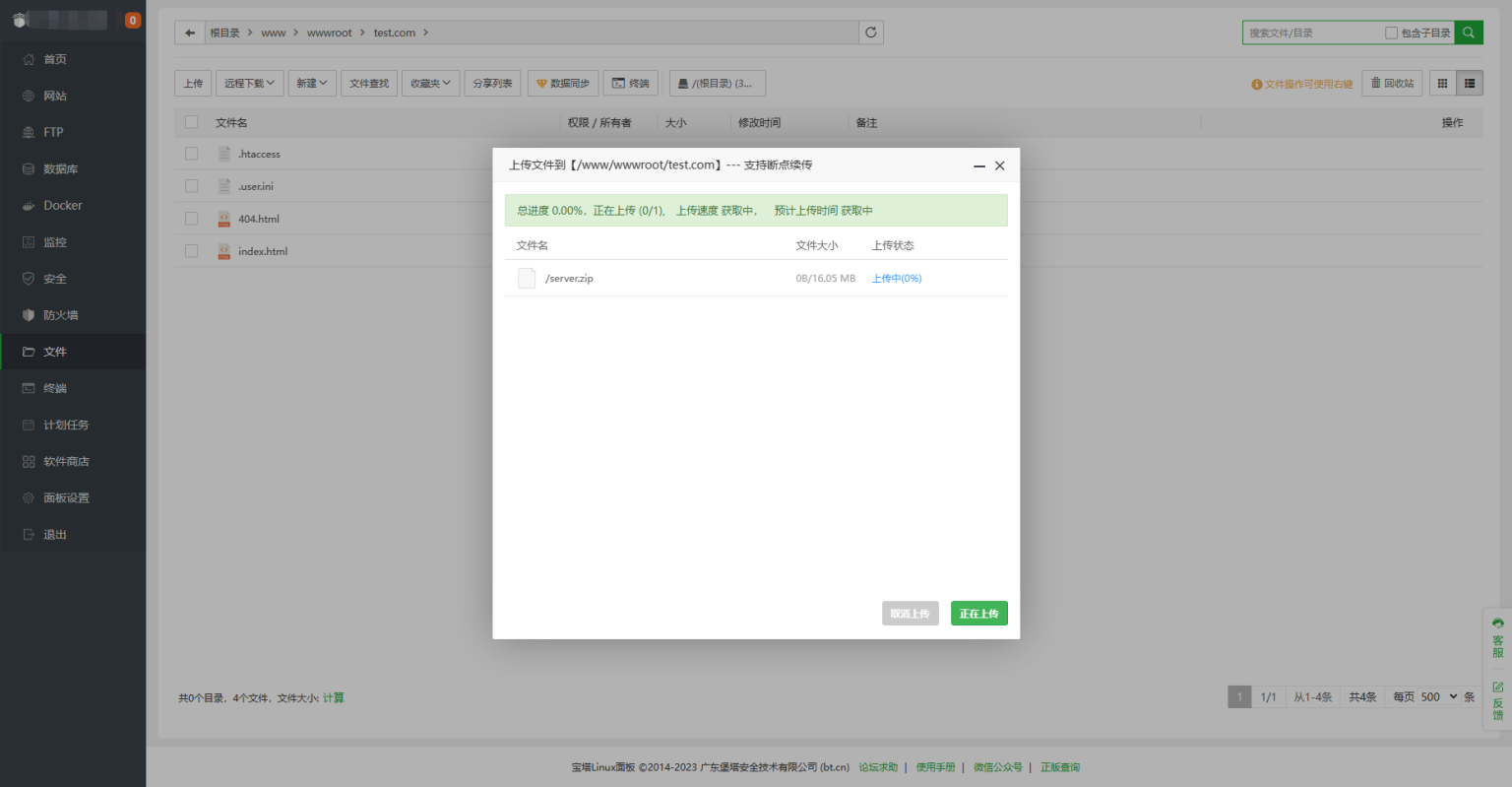This screenshot has height=787, width=1512.
Task: Go to Firewall (防火墙) in sidebar
Action: point(60,315)
